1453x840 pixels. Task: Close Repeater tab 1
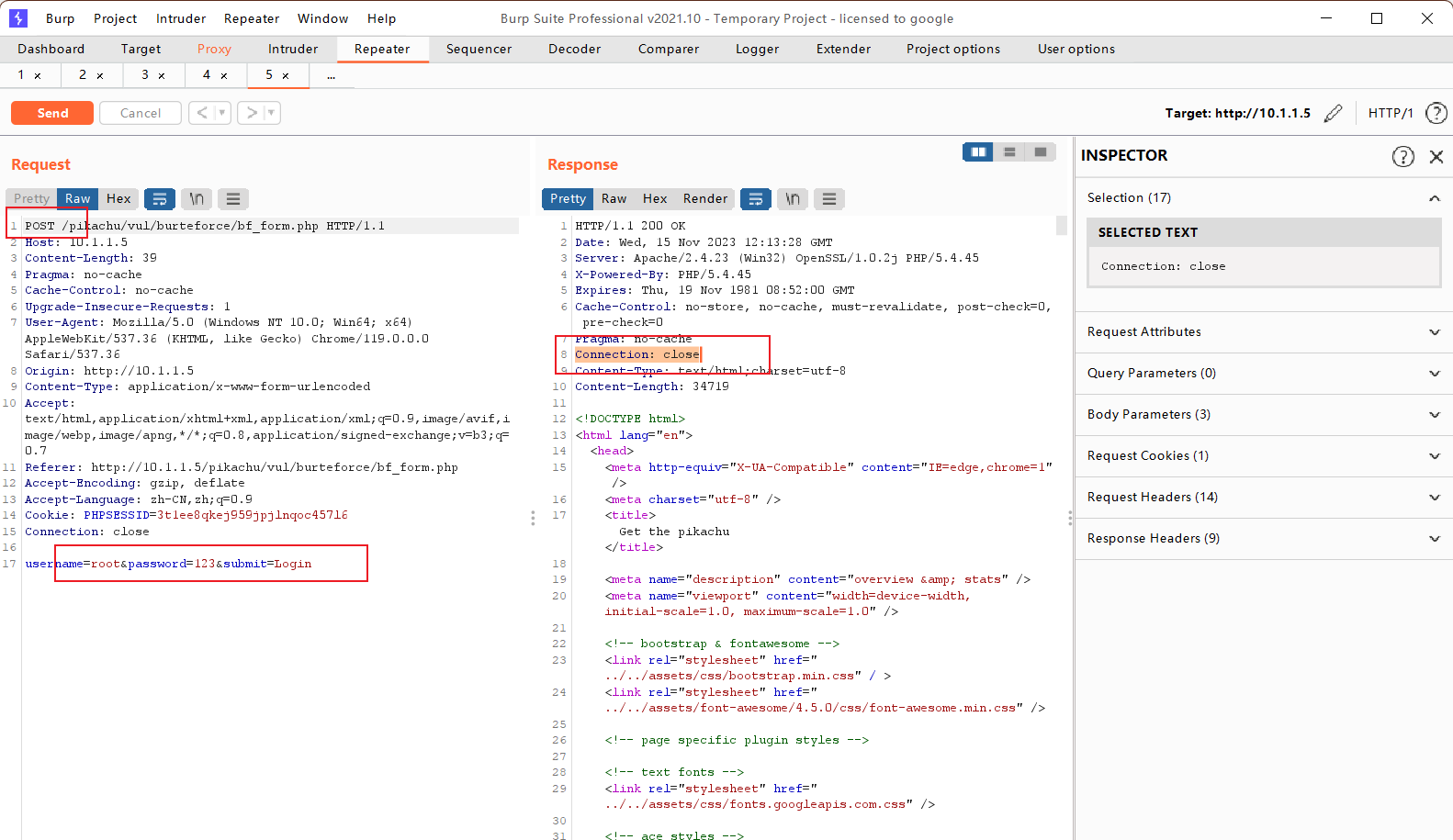[x=38, y=75]
